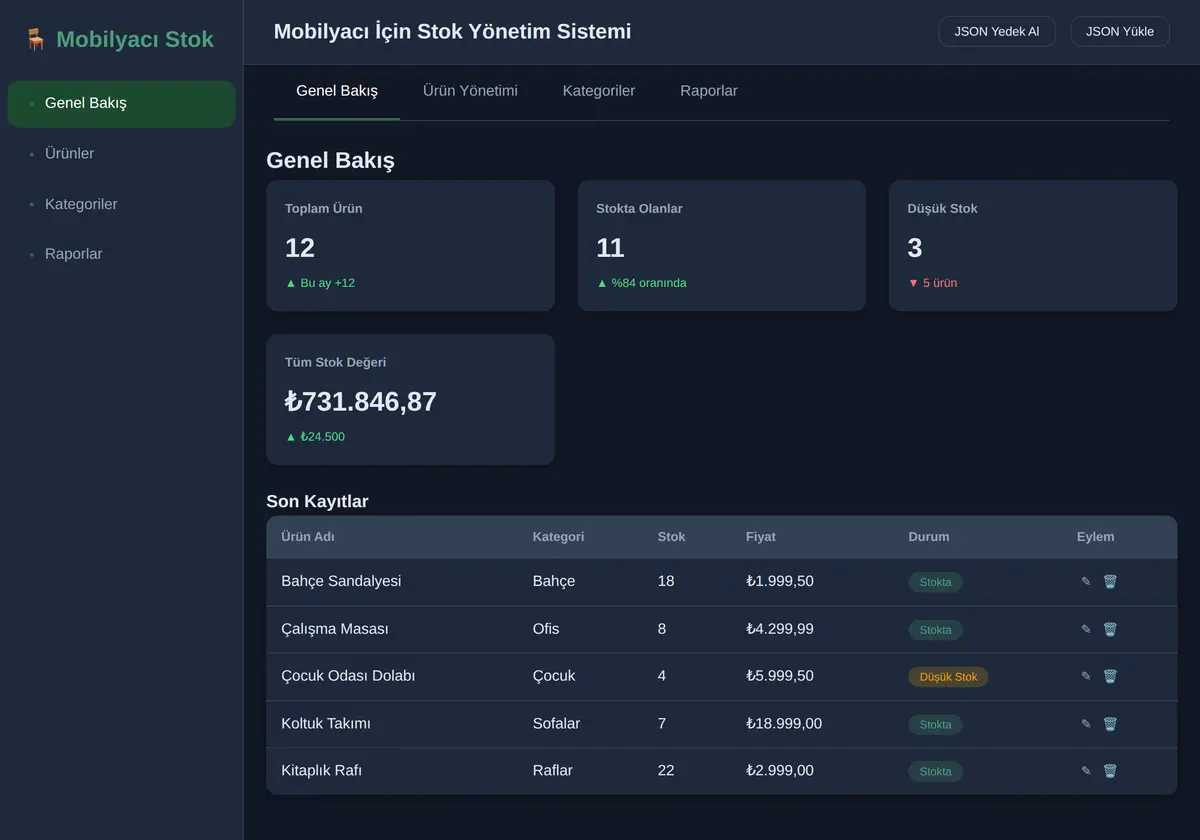This screenshot has height=840, width=1200.
Task: Open Raporlar from the sidebar
Action: tap(122, 254)
